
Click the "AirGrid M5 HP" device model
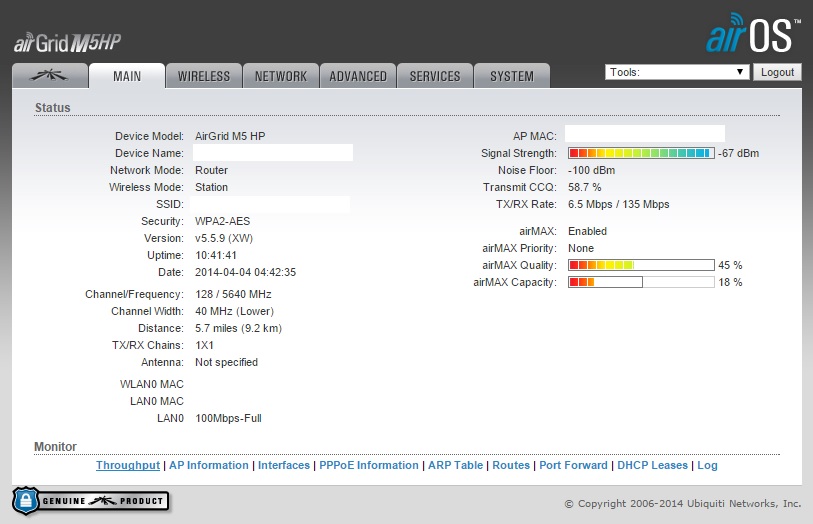[230, 136]
